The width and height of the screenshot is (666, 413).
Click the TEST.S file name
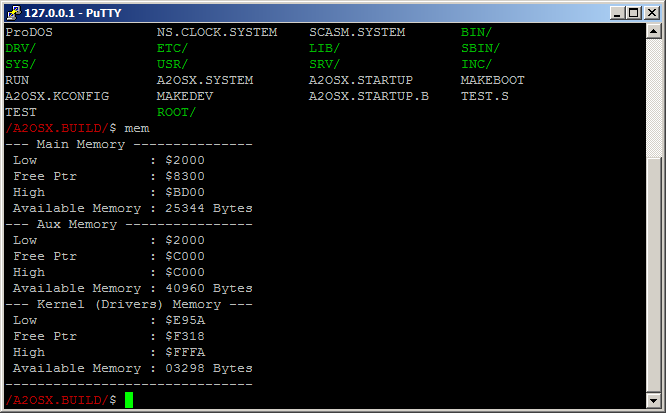coord(485,96)
